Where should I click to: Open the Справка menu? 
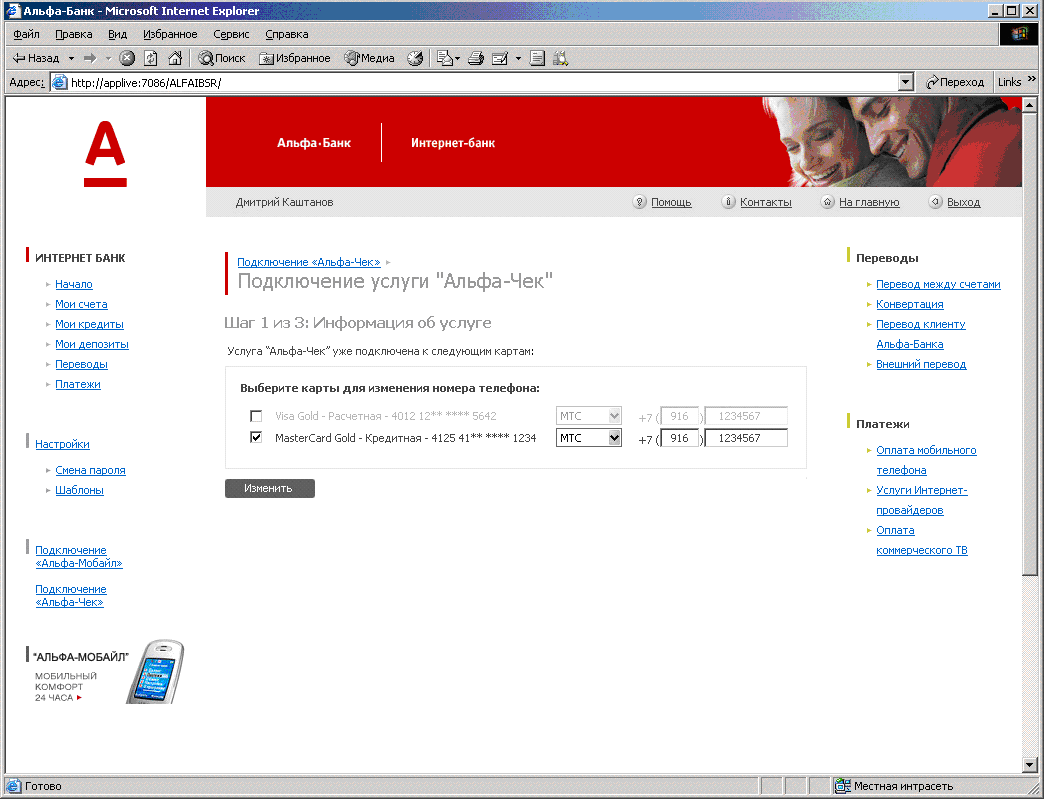[287, 34]
